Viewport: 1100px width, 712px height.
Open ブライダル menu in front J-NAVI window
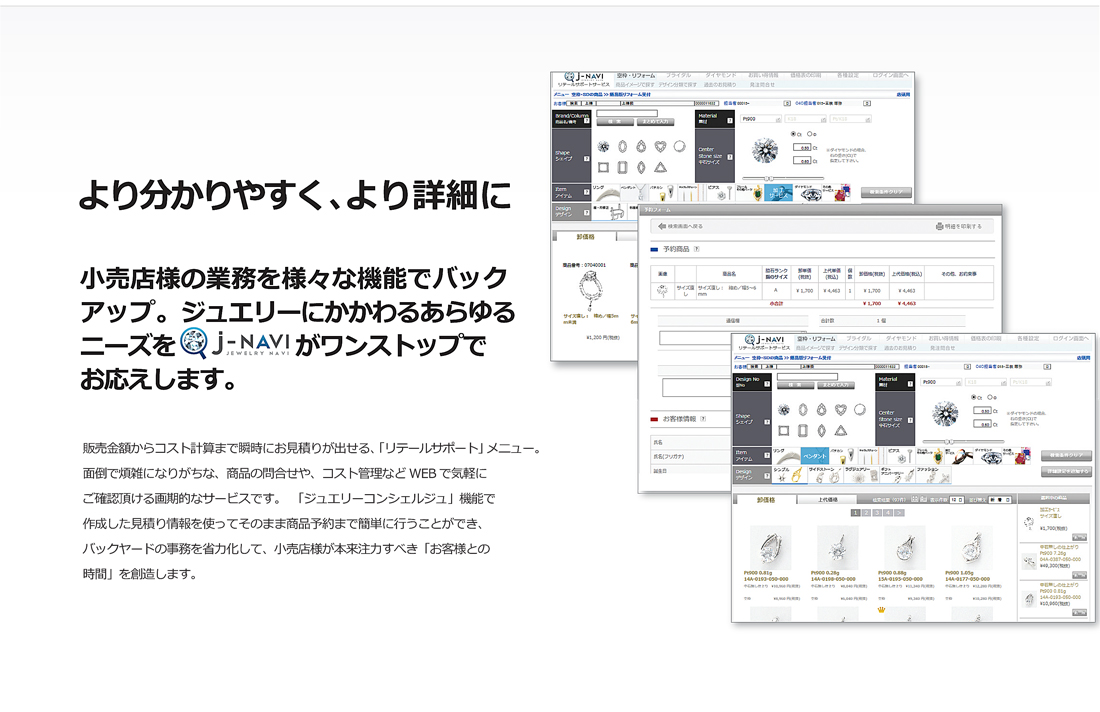859,339
